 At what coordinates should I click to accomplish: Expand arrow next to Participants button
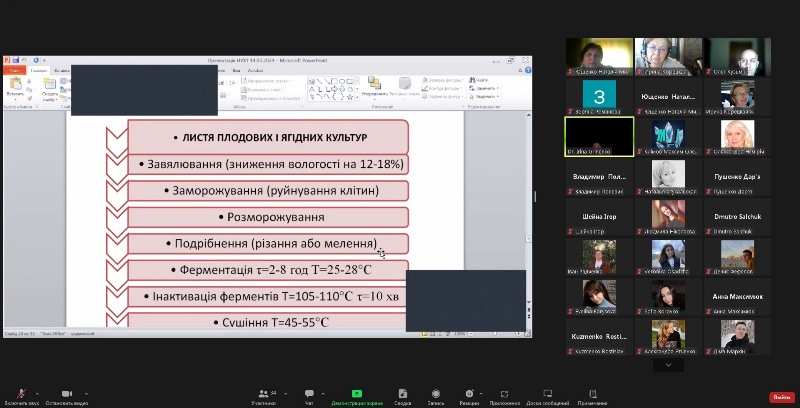click(x=285, y=394)
